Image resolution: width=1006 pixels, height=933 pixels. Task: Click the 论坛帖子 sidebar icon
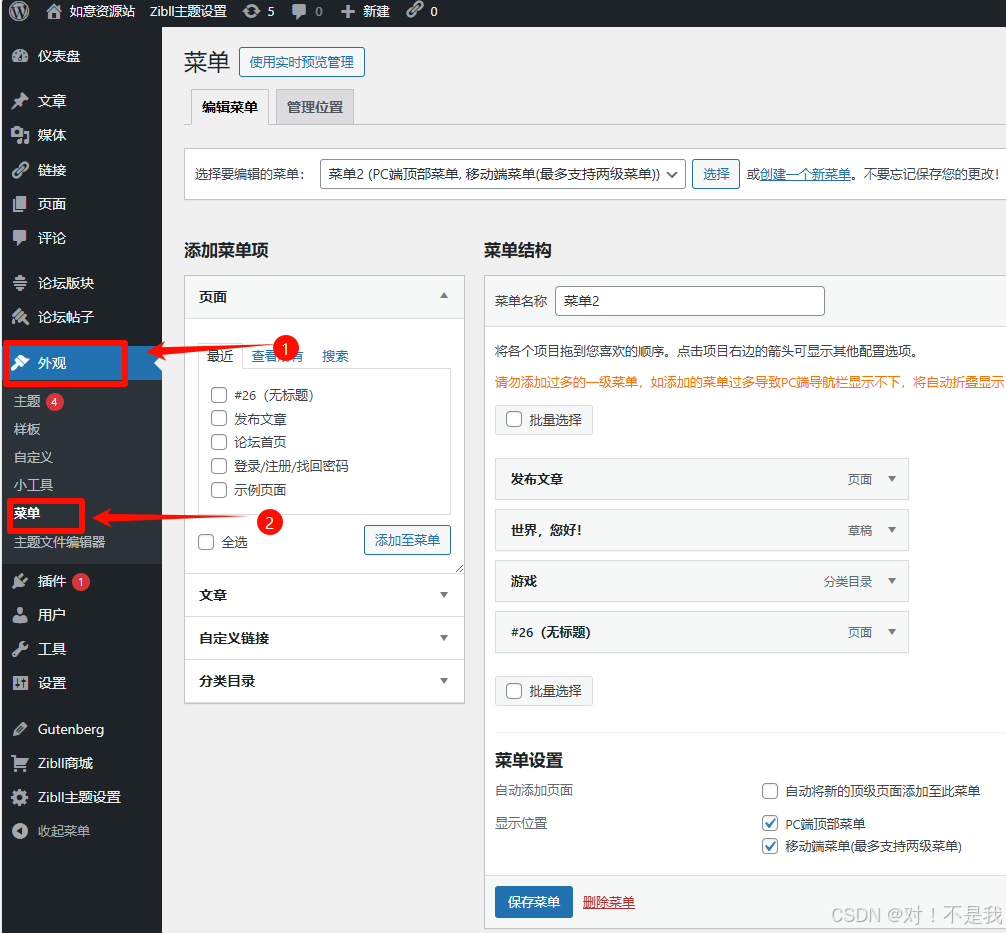(x=20, y=316)
